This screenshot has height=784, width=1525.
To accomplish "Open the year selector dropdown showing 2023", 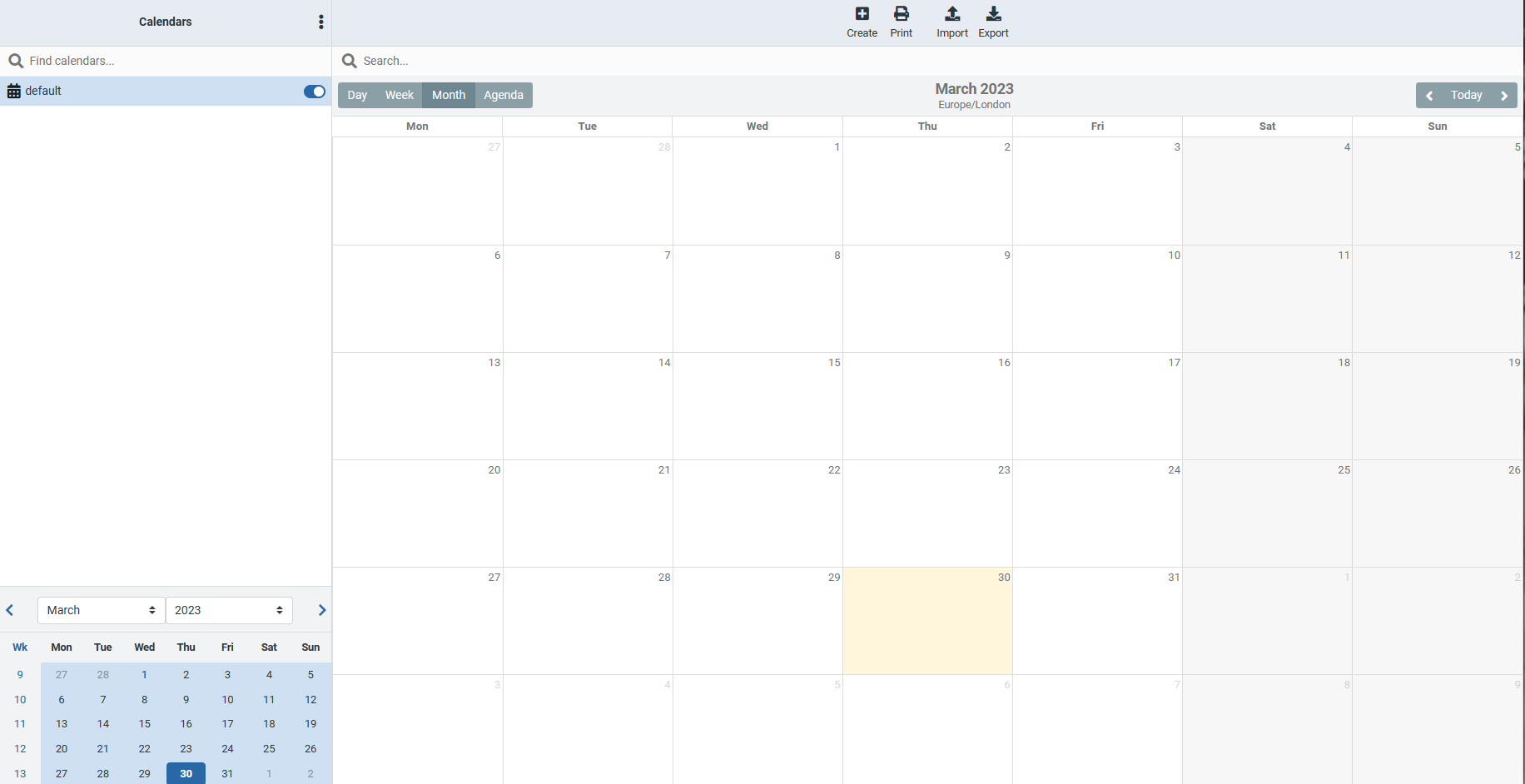I will 228,610.
